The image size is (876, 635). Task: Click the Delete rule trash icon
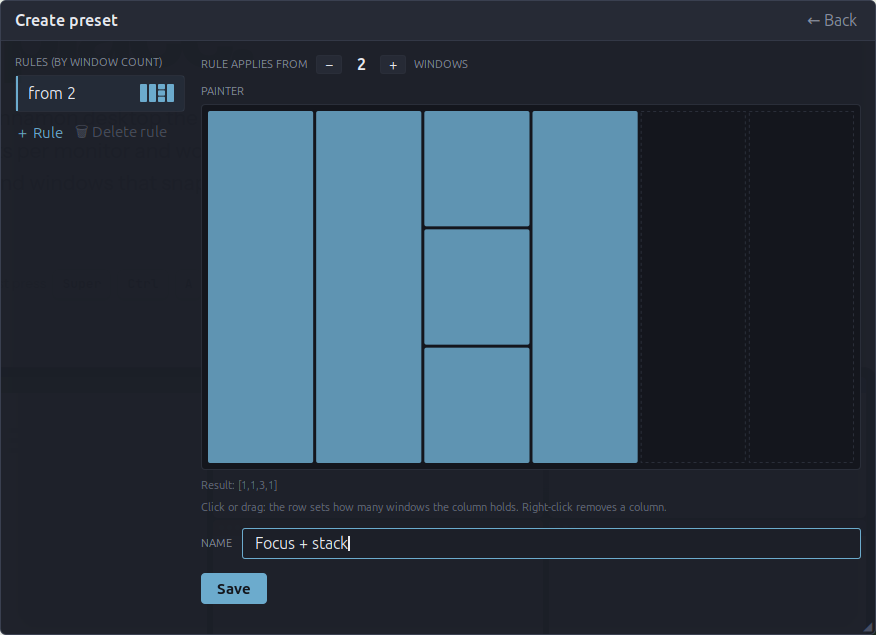pyautogui.click(x=82, y=132)
